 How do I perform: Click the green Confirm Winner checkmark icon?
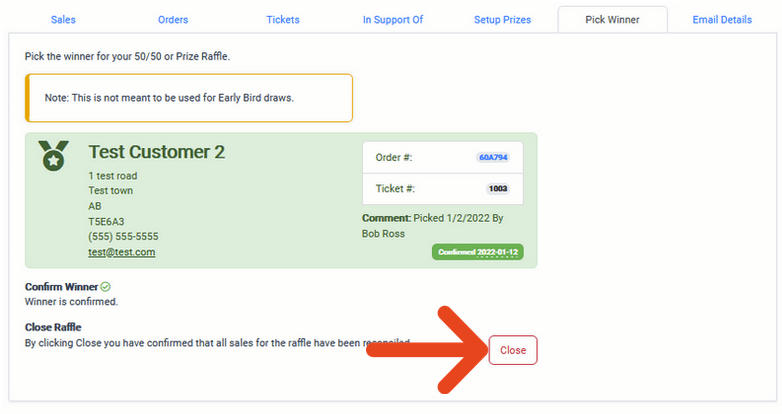coord(105,287)
